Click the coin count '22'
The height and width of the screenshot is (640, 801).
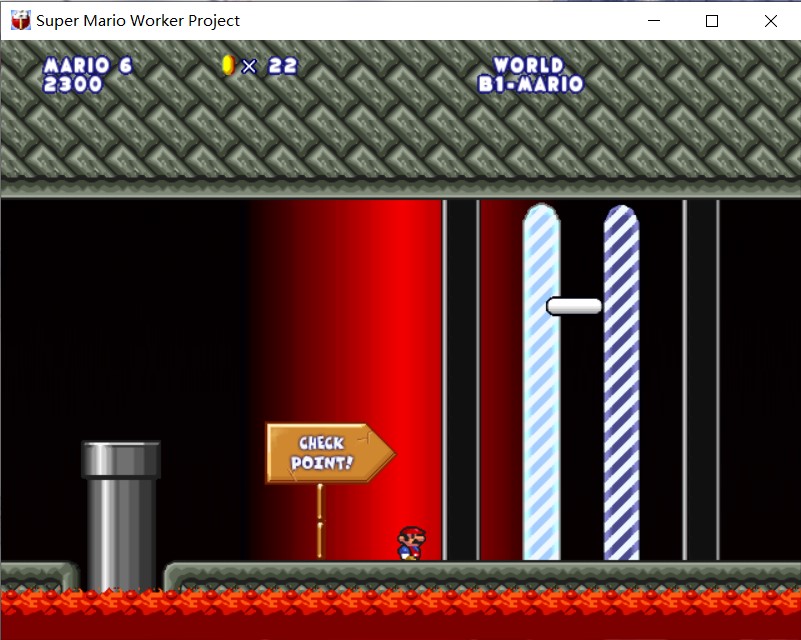point(283,66)
